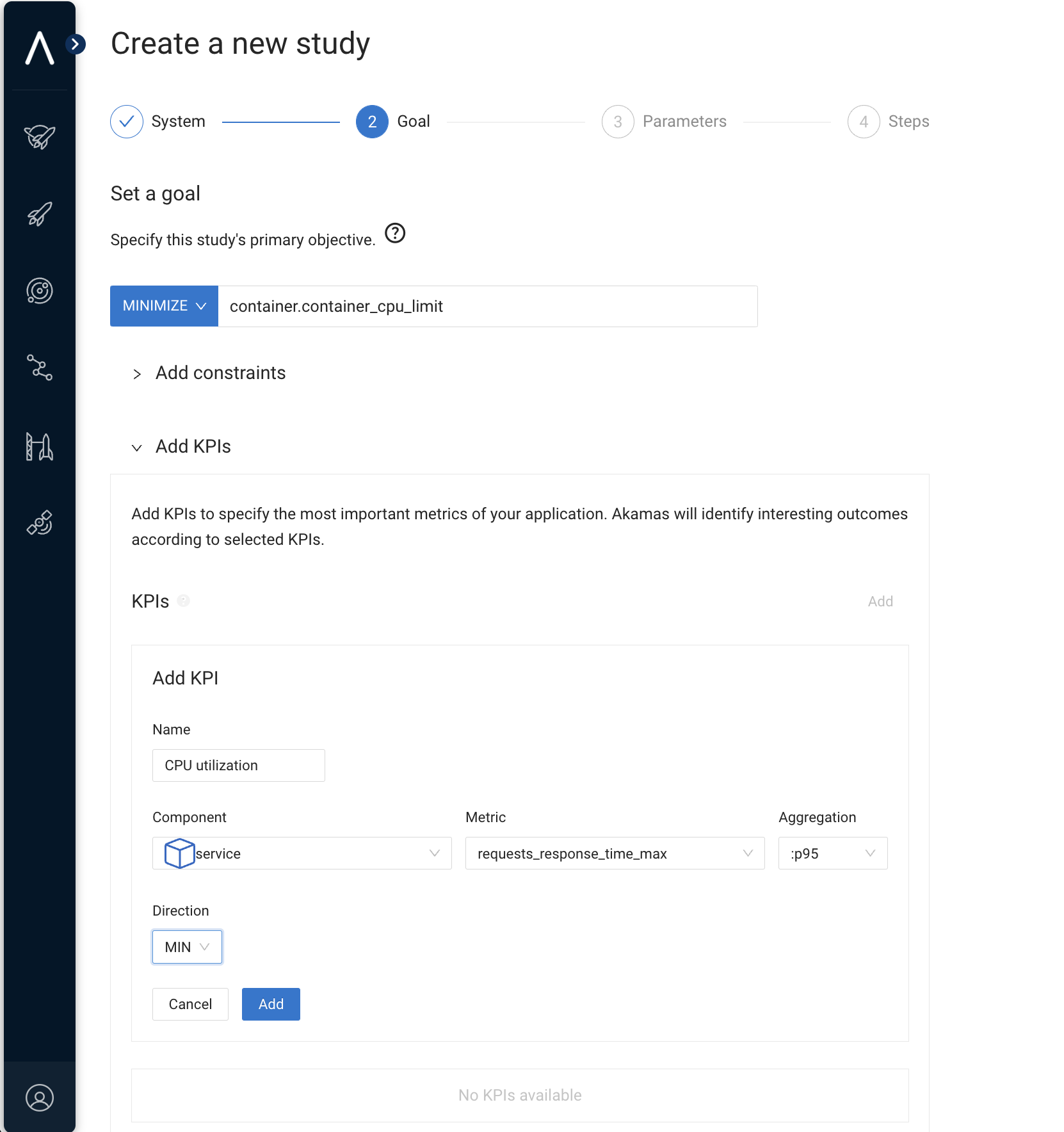
Task: Click into the KPI Name field
Action: (238, 765)
